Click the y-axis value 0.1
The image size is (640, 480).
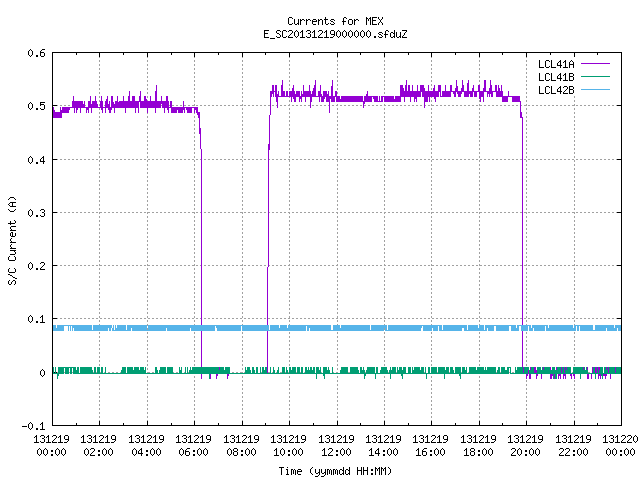pos(36,319)
